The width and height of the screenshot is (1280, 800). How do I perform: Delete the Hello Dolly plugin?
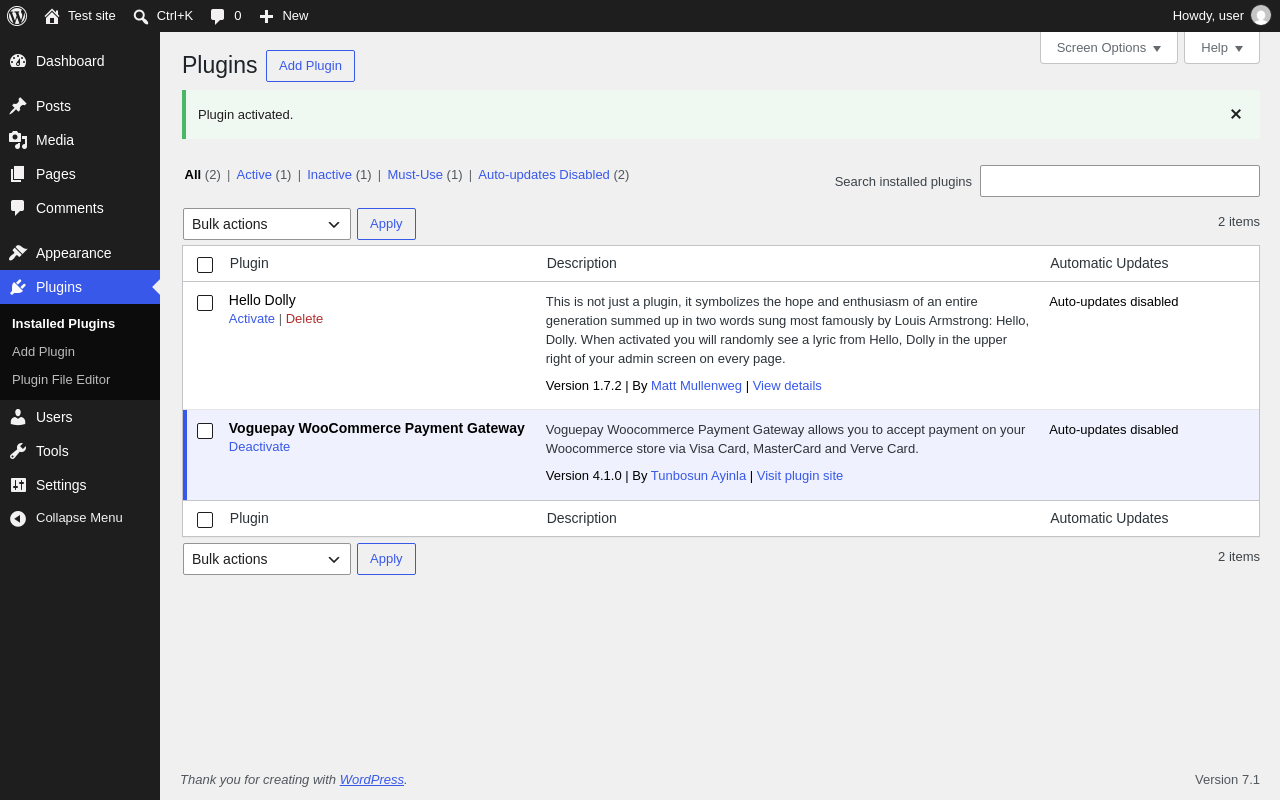304,319
